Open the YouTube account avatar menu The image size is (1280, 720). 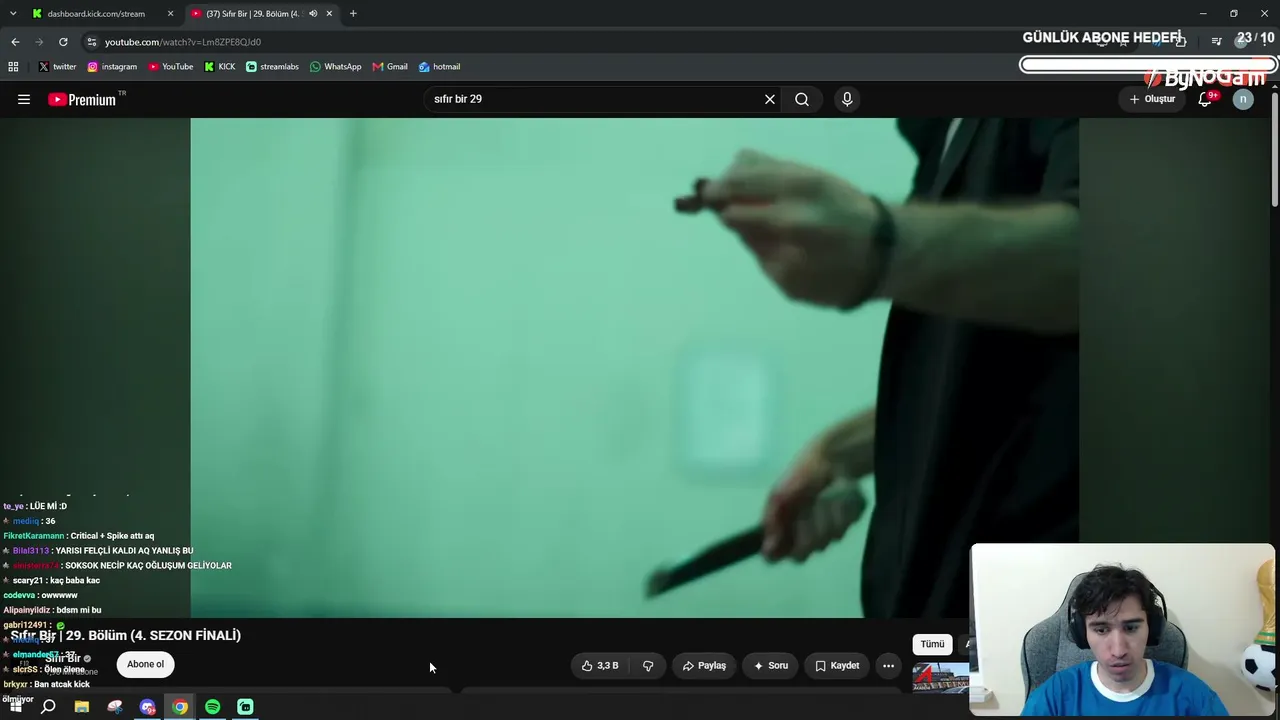tap(1243, 99)
